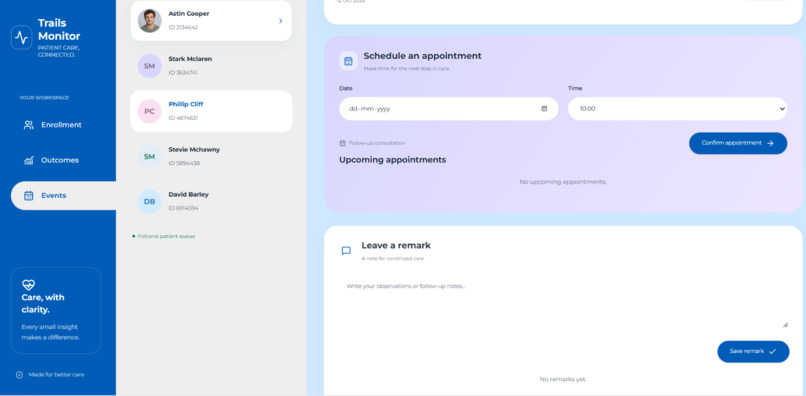This screenshot has width=806, height=396.
Task: Open the date picker calendar icon
Action: pyautogui.click(x=544, y=109)
